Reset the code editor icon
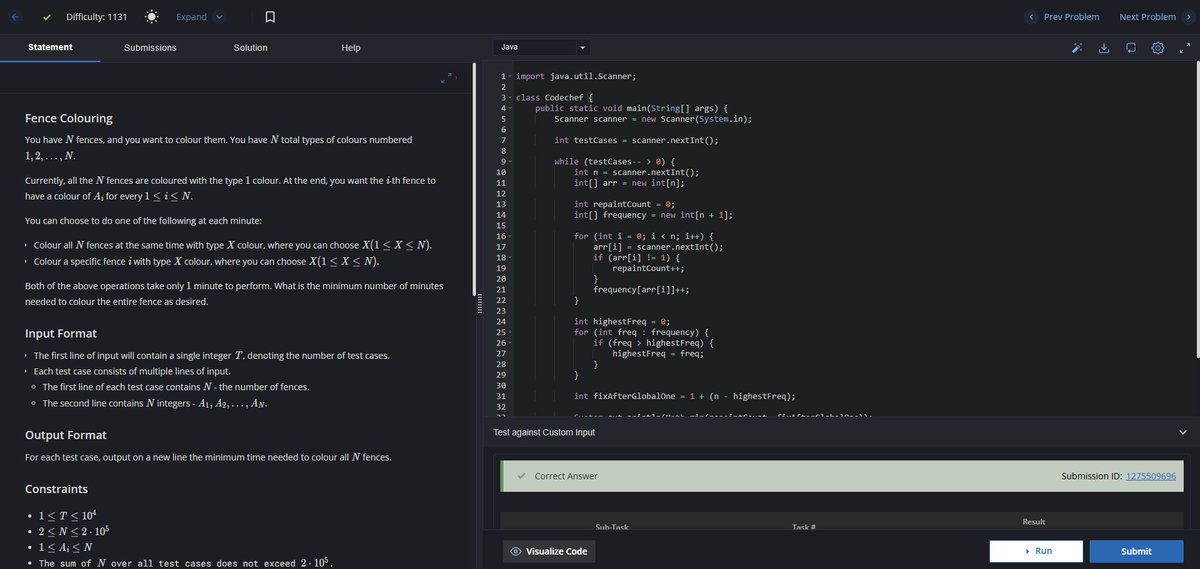The height and width of the screenshot is (569, 1200). [1131, 48]
